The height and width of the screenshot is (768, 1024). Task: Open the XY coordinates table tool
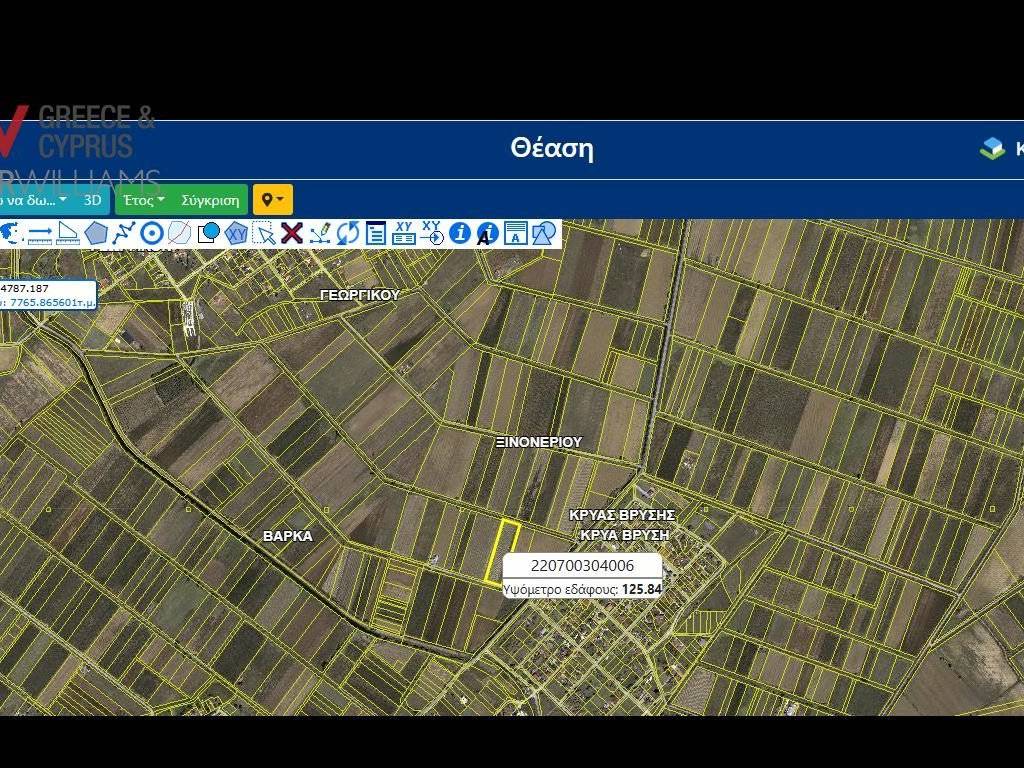click(x=404, y=233)
